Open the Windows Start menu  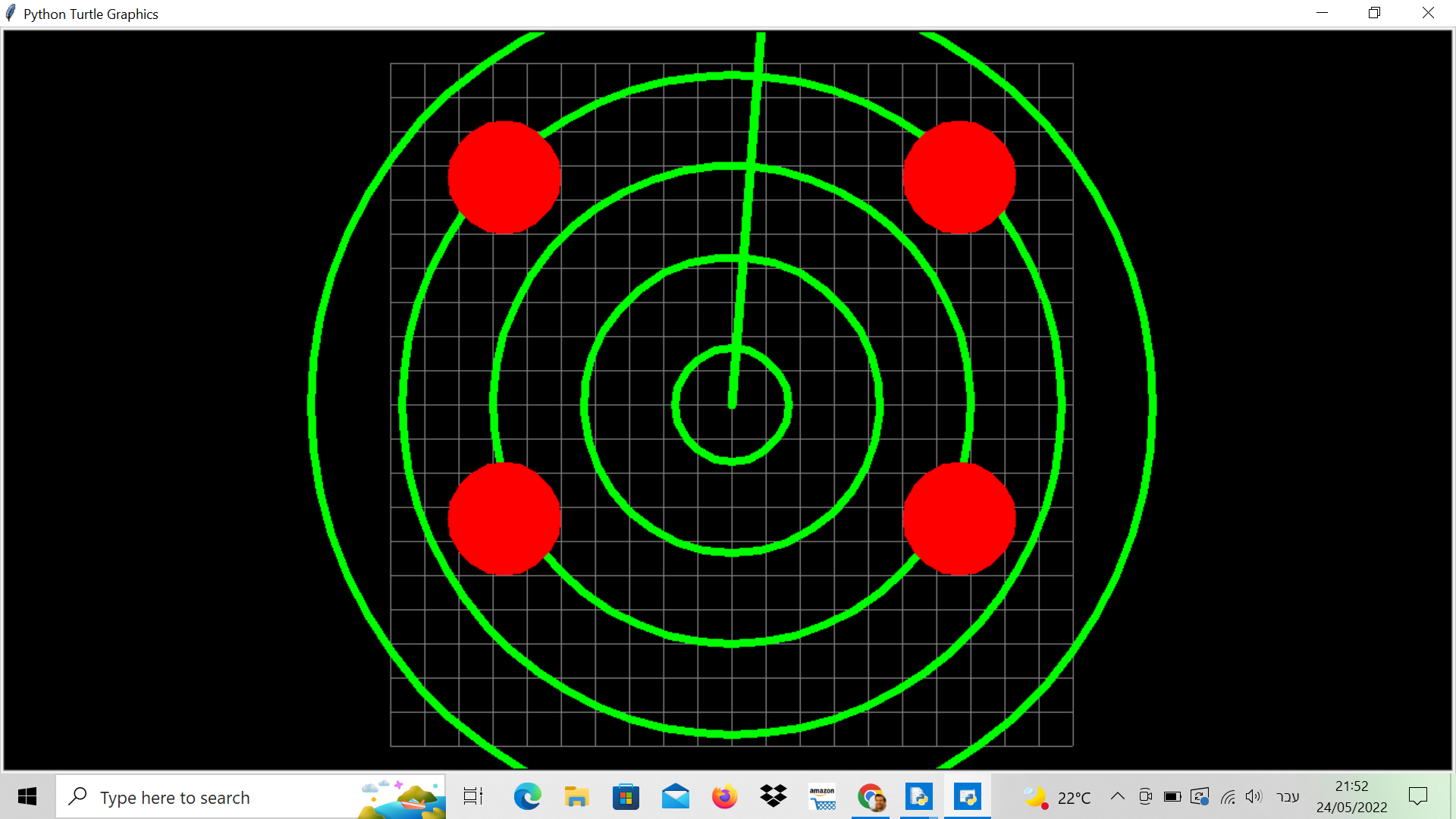pyautogui.click(x=27, y=797)
